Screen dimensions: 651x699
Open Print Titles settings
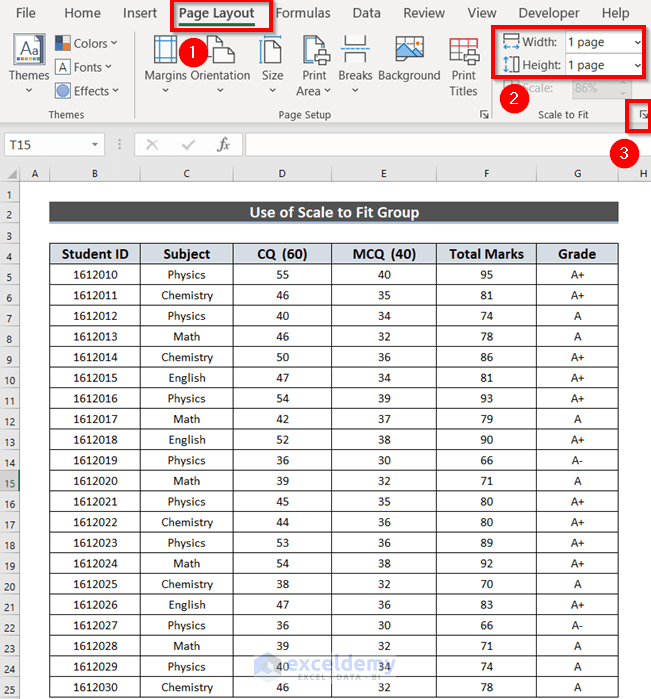463,67
